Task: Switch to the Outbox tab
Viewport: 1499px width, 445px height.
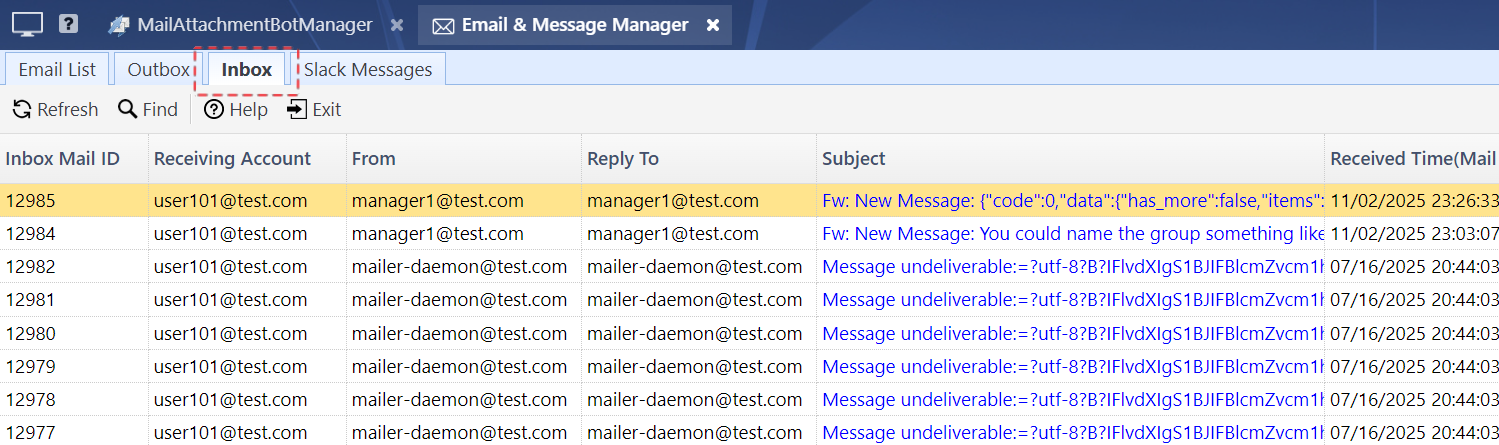Action: coord(158,69)
